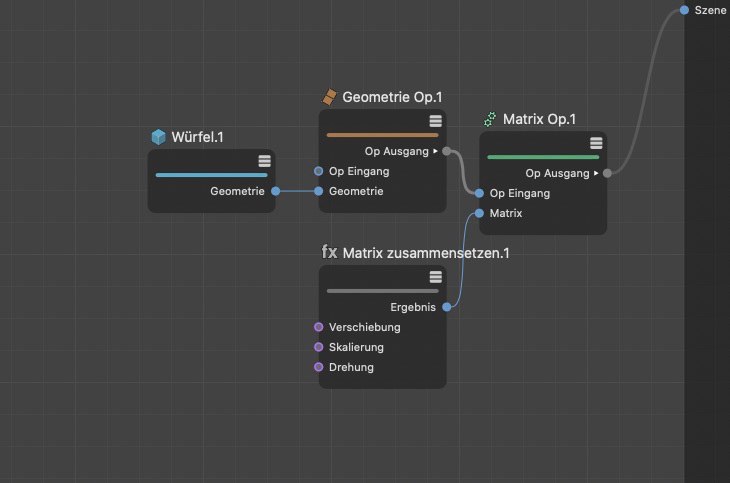Open the Matrix Op.1 node hamburger menu

pyautogui.click(x=596, y=143)
